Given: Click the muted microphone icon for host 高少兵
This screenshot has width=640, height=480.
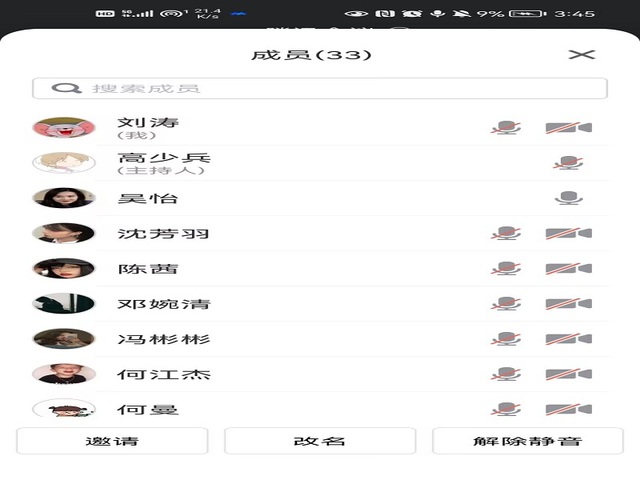Looking at the screenshot, I should coord(568,163).
